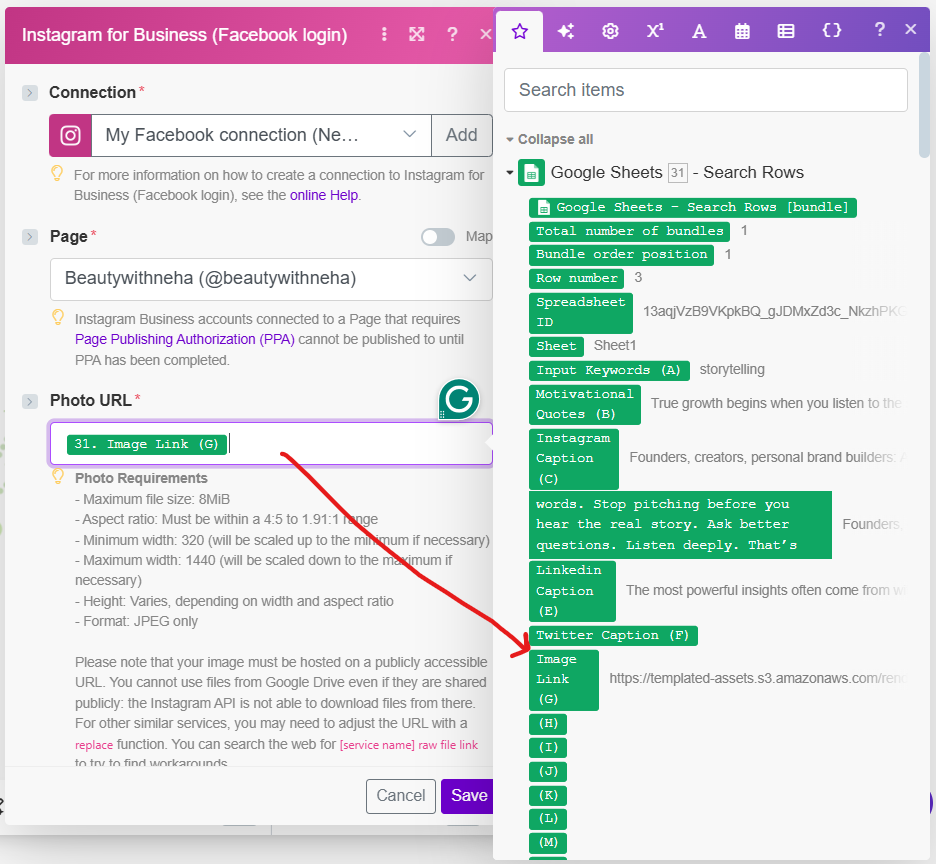Select the (M) column variable
The image size is (936, 864).
tap(548, 843)
